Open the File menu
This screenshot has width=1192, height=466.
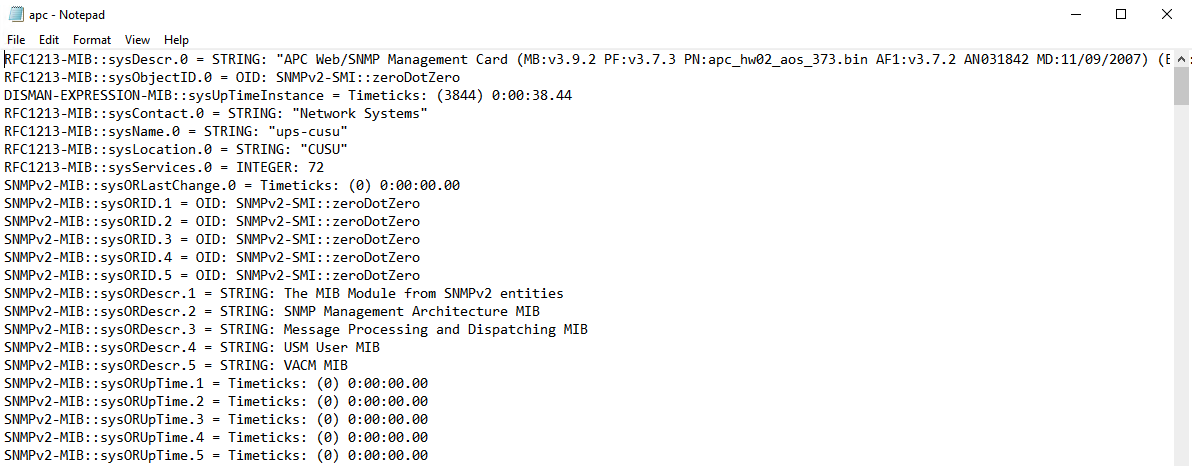pyautogui.click(x=16, y=40)
